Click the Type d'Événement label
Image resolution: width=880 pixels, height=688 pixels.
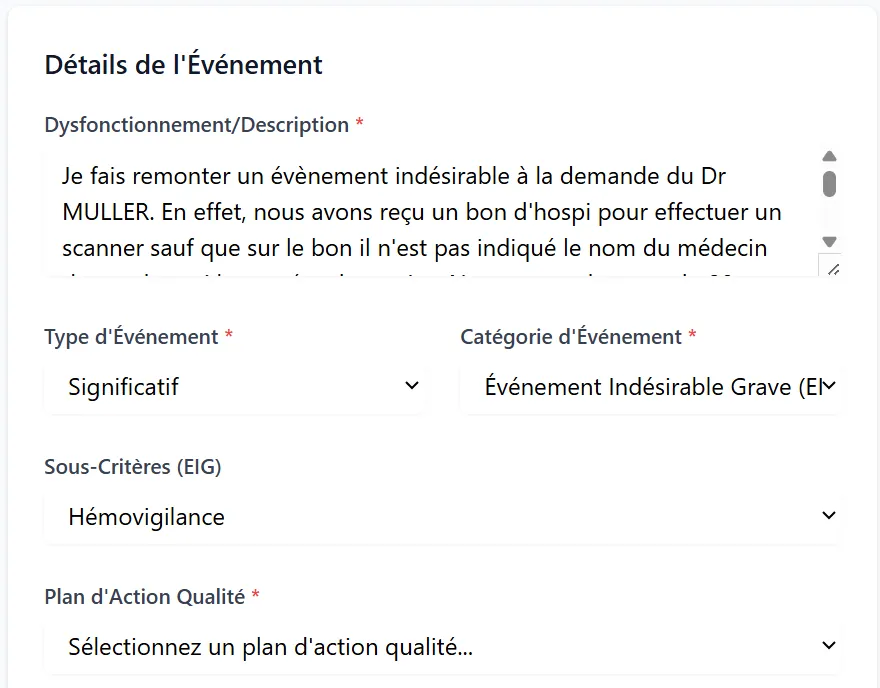point(131,337)
